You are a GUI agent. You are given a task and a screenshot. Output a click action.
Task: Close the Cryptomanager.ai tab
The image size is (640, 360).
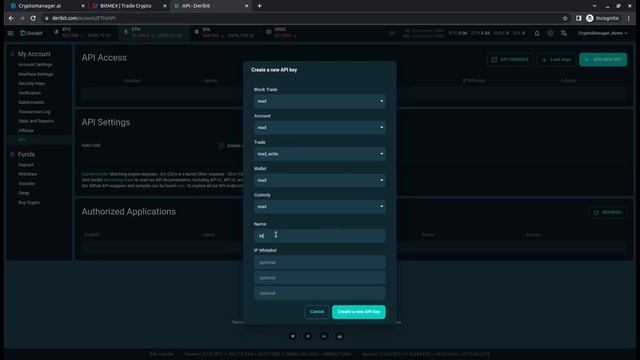click(x=83, y=6)
